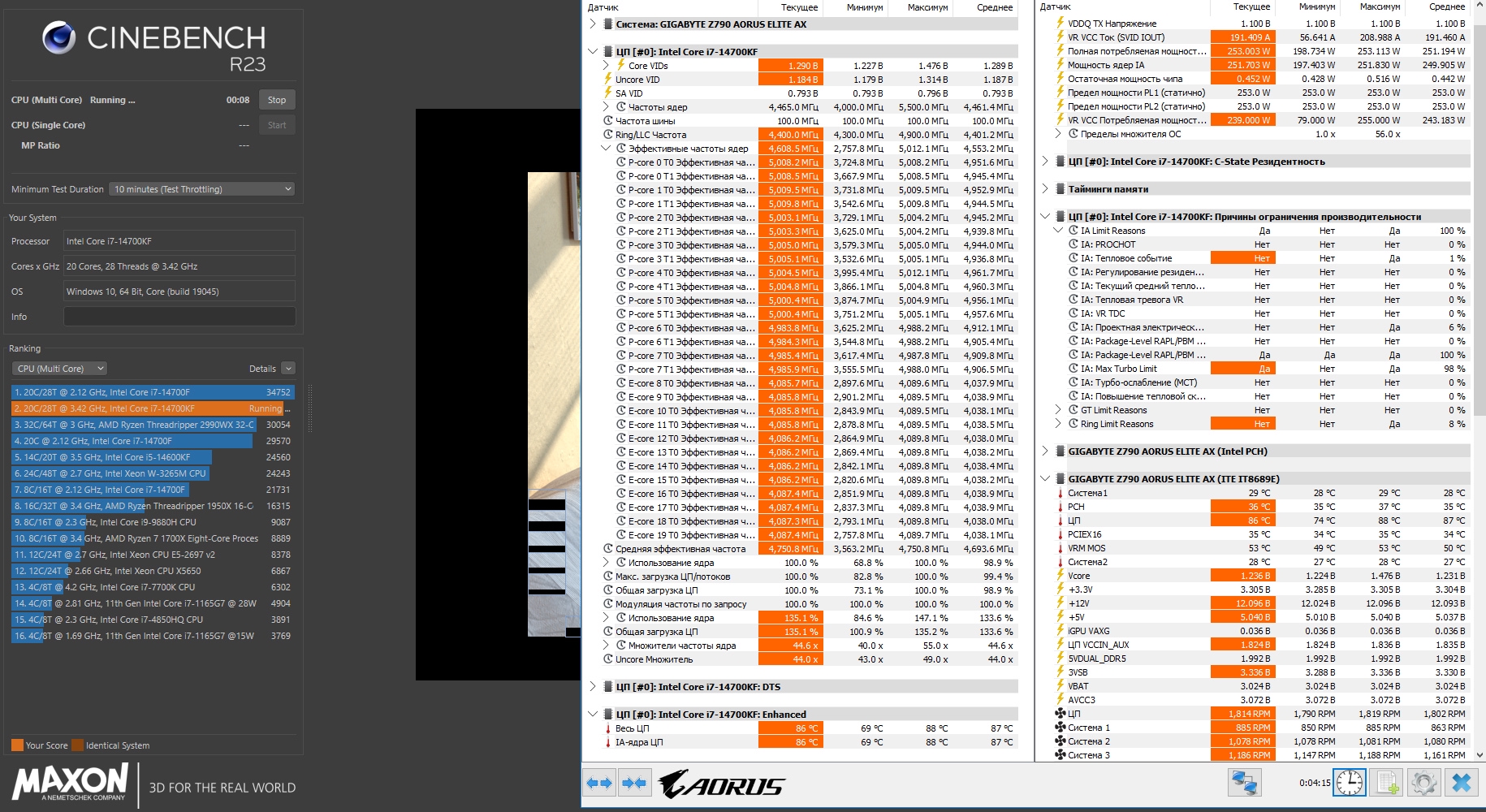1486x812 pixels.
Task: Collapse the IA Limit Reasons tree
Action: coord(1058,231)
